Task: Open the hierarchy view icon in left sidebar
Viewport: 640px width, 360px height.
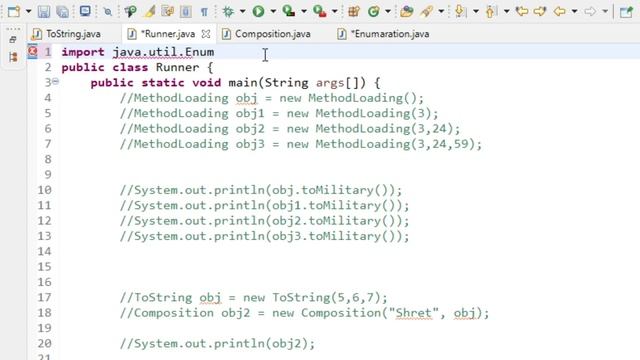Action: pos(13,57)
